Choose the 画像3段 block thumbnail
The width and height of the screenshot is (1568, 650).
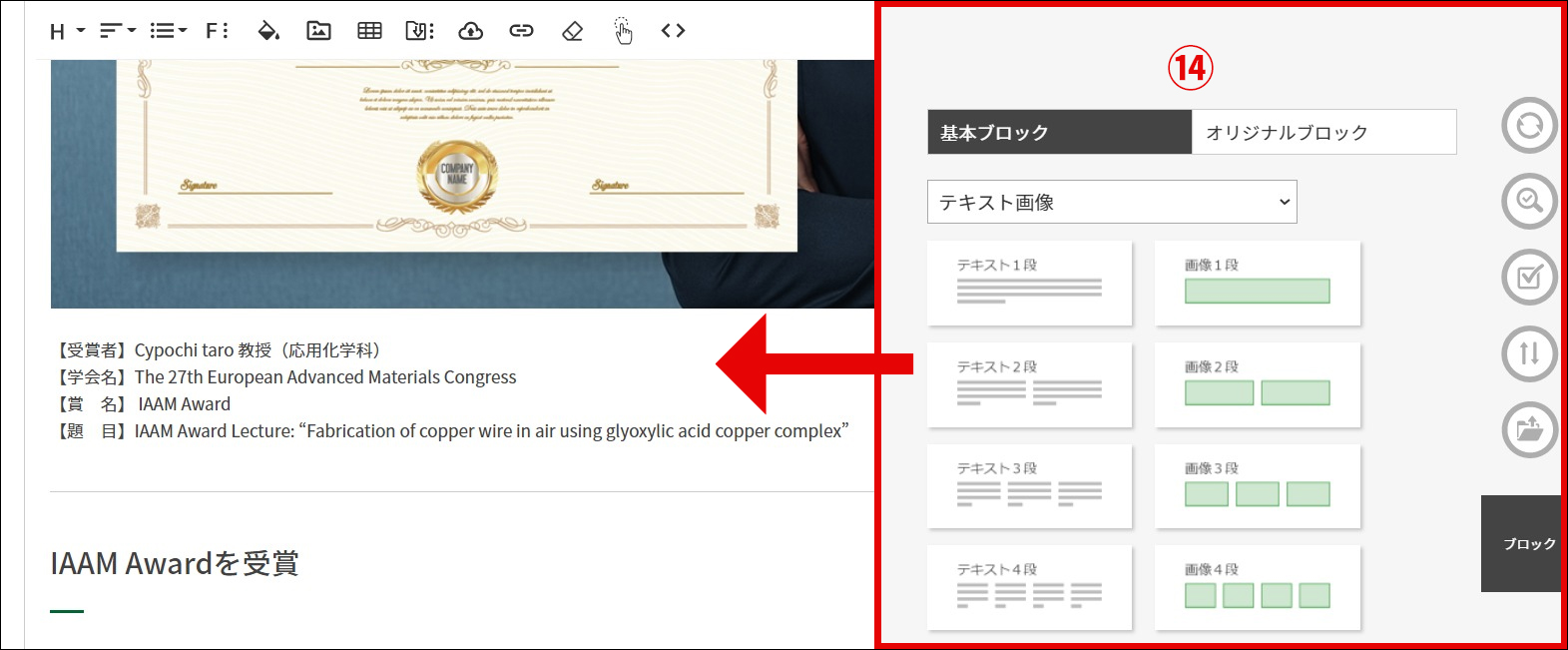pyautogui.click(x=1258, y=486)
